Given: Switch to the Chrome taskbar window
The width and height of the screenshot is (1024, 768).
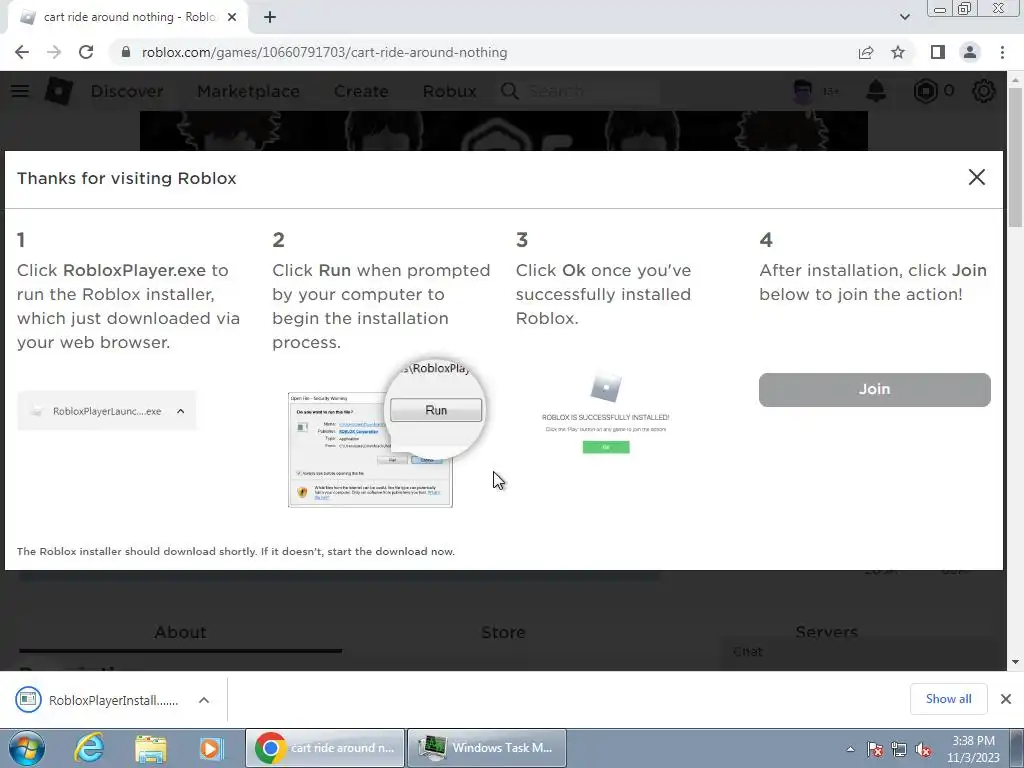Looking at the screenshot, I should 325,748.
